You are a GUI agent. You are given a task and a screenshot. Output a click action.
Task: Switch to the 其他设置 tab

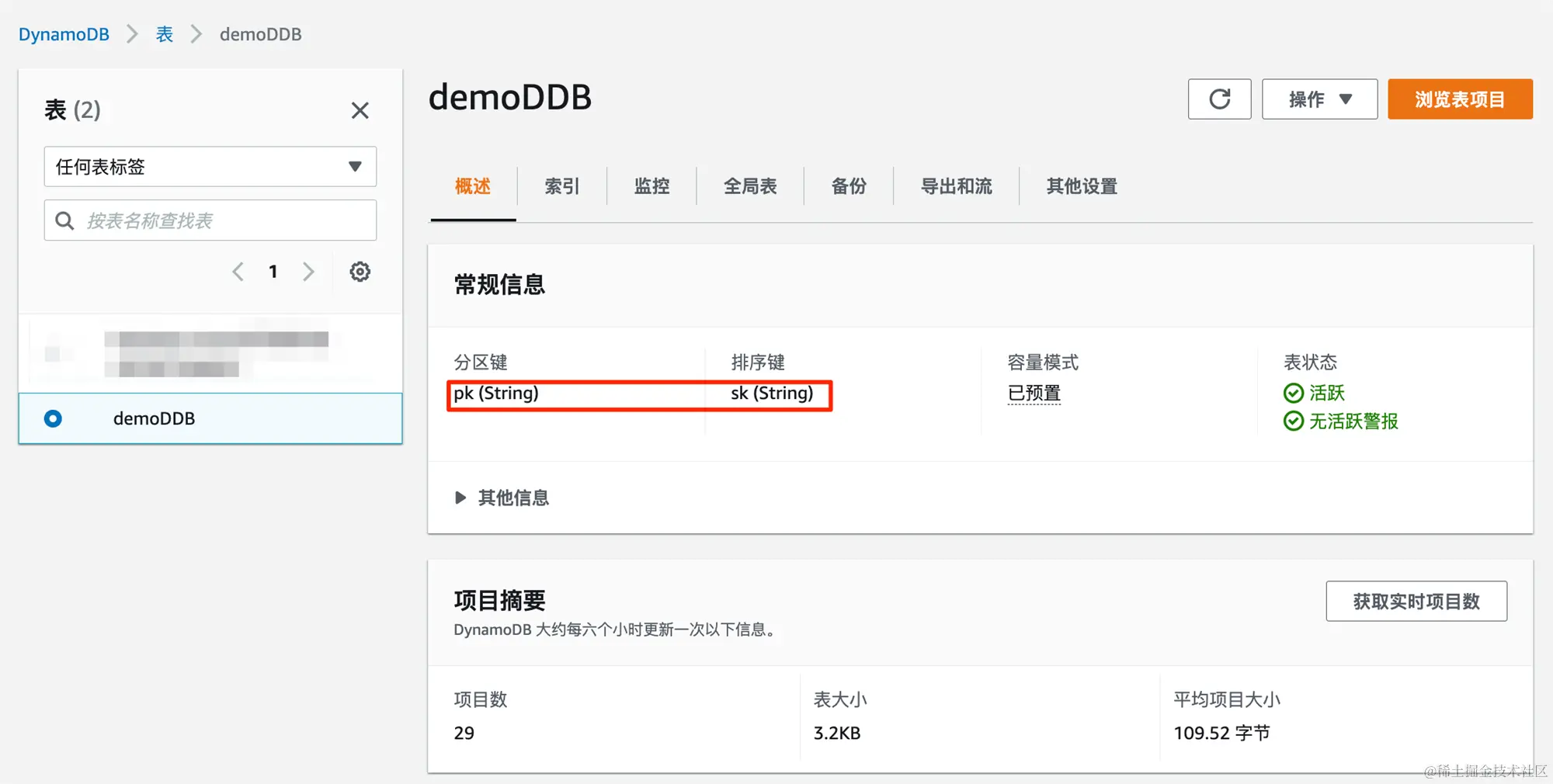coord(1082,186)
